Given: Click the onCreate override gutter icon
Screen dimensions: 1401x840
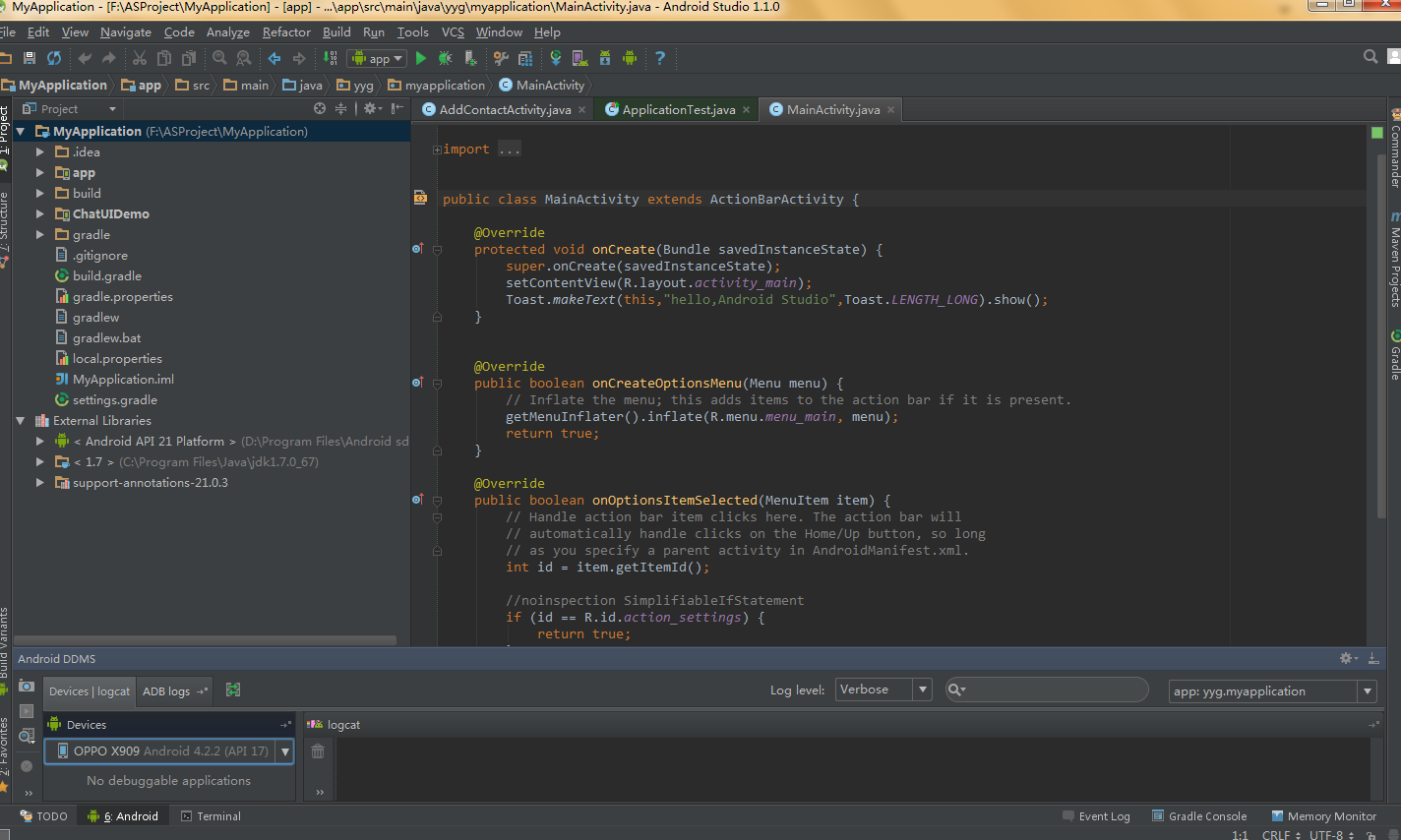Looking at the screenshot, I should (x=417, y=249).
